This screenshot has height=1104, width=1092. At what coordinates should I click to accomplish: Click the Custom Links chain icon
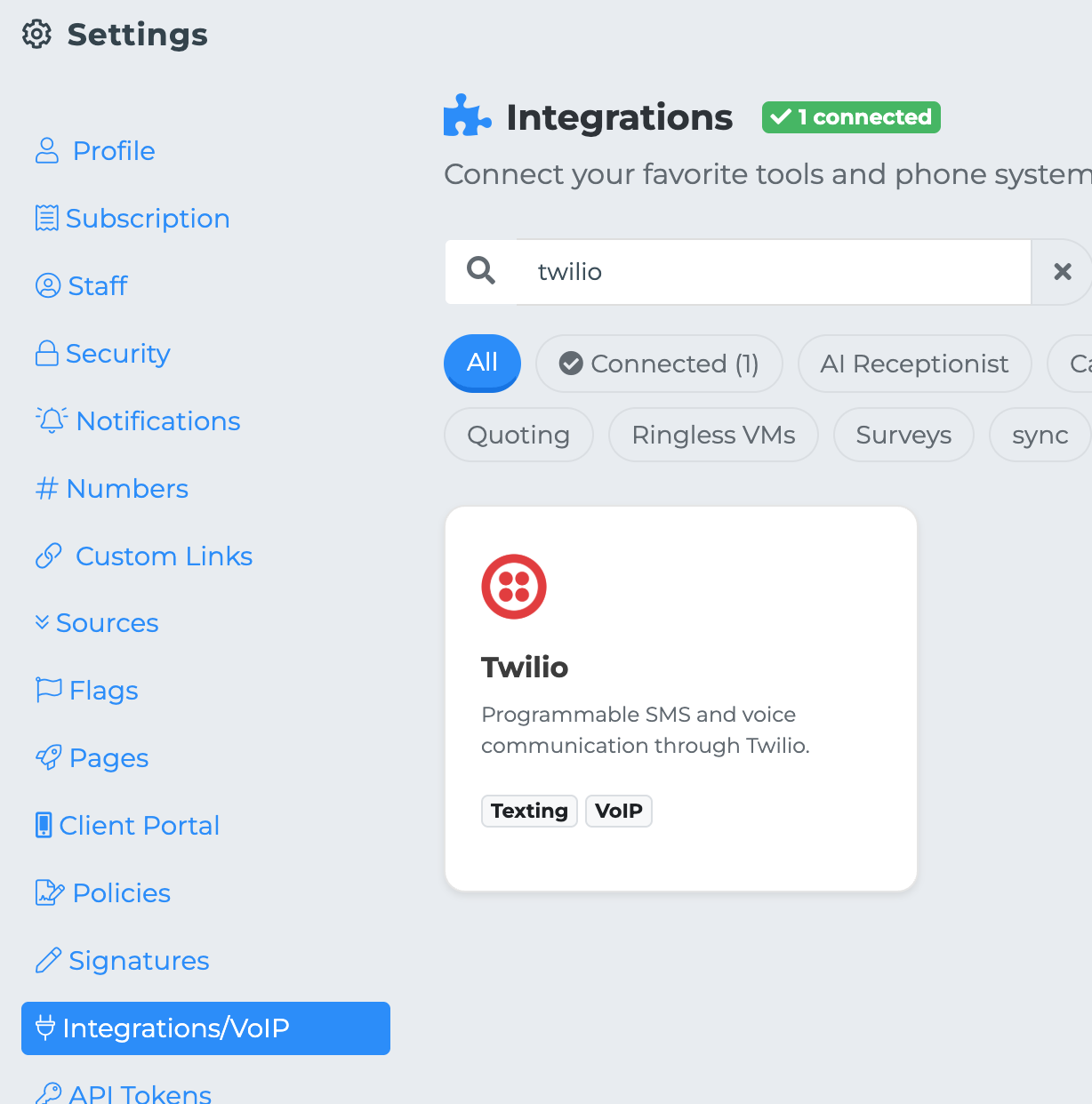click(49, 556)
